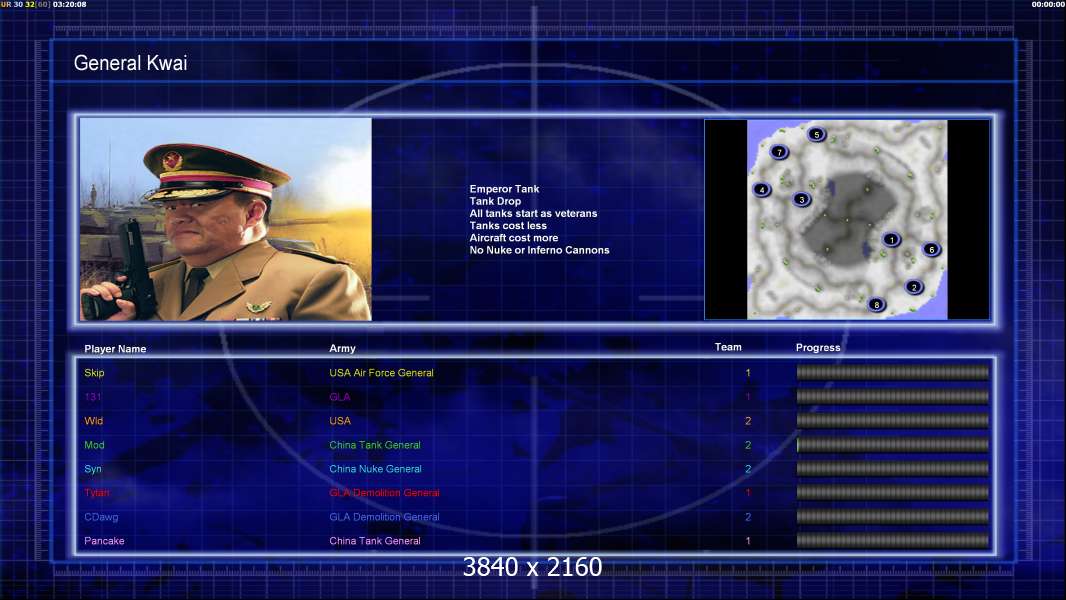This screenshot has height=600, width=1066.
Task: Click Wld's team number
Action: click(748, 421)
